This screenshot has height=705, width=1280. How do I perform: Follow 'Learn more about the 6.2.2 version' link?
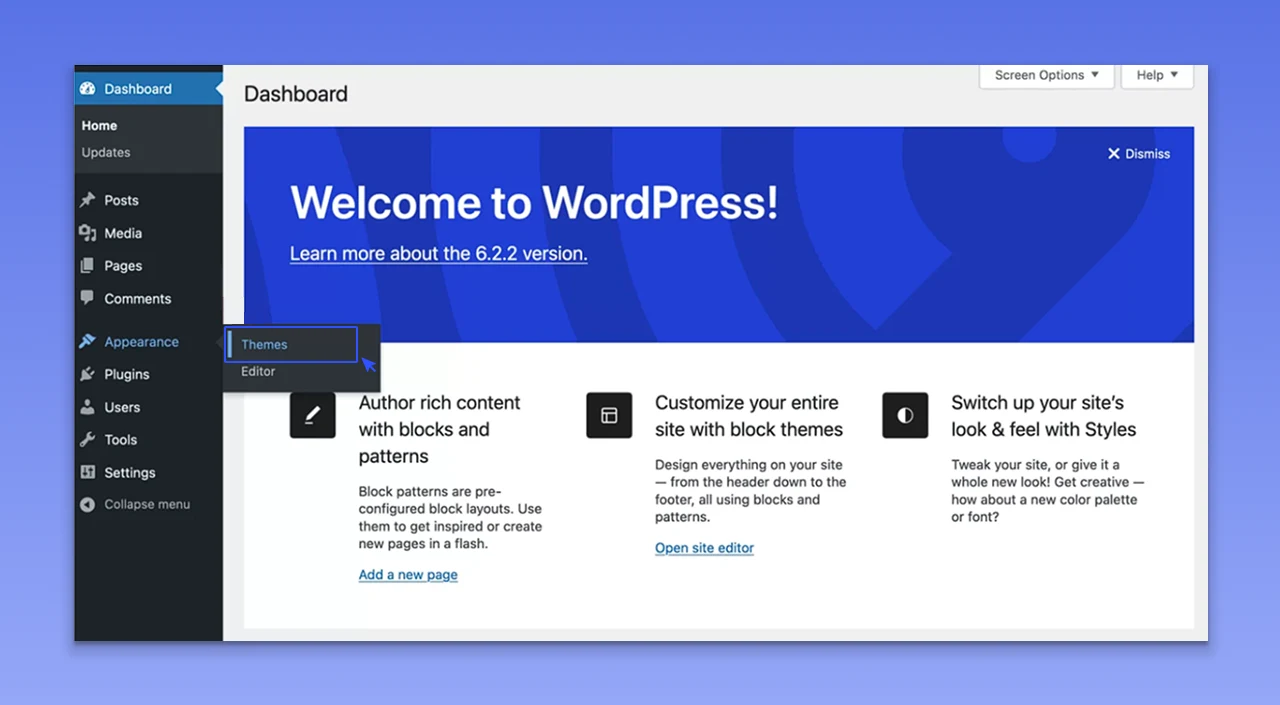click(x=438, y=254)
